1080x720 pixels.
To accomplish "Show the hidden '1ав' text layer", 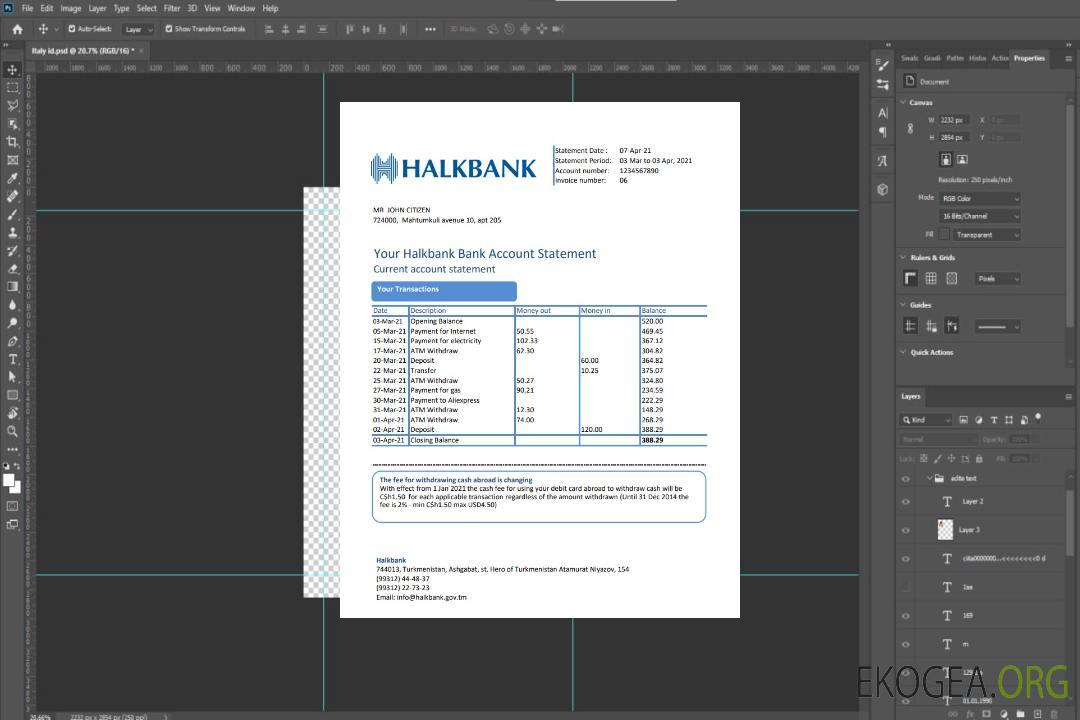I will tap(906, 587).
